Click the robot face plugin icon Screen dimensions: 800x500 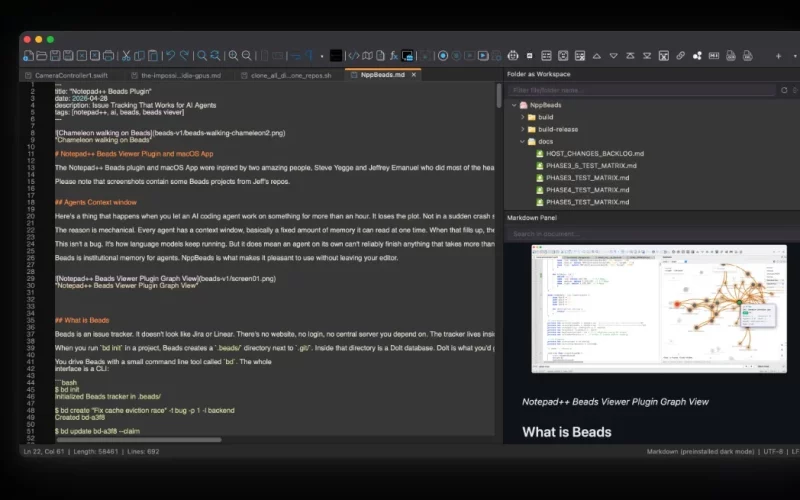click(513, 56)
